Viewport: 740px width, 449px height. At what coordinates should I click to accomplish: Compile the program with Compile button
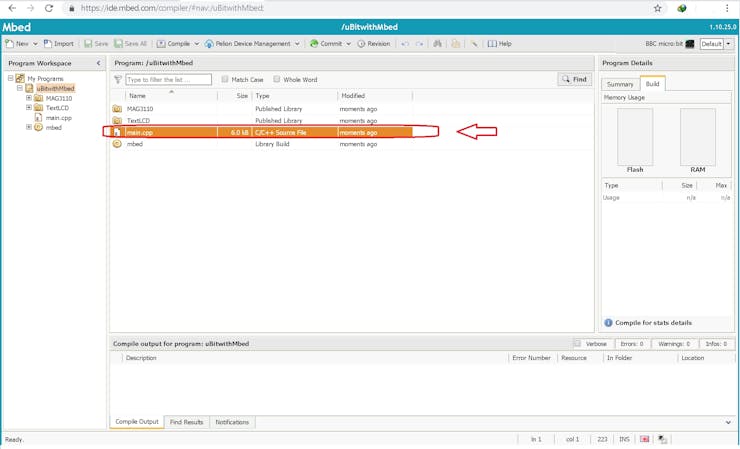173,43
